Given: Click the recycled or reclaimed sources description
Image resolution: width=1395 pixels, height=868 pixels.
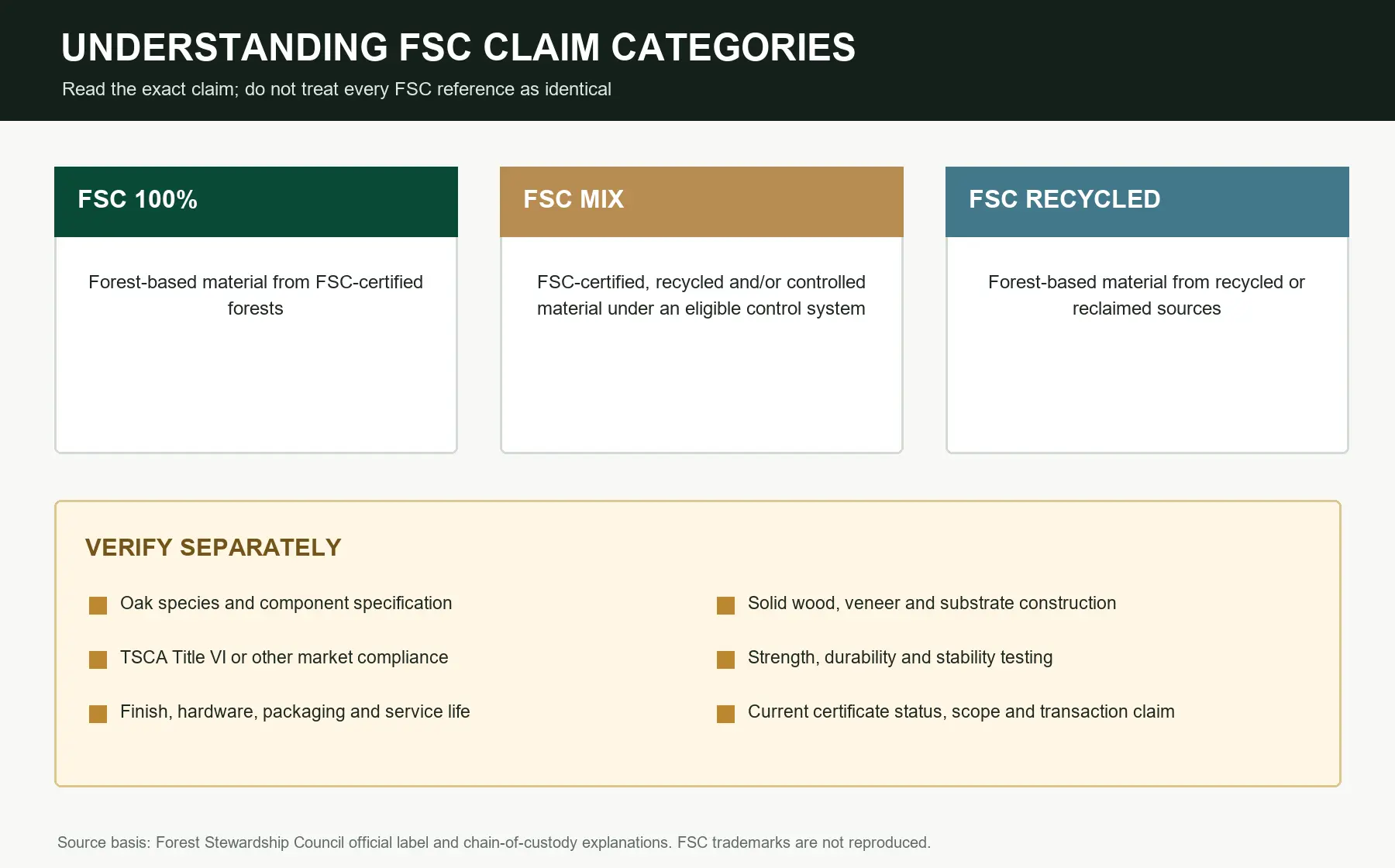Looking at the screenshot, I should click(1147, 295).
